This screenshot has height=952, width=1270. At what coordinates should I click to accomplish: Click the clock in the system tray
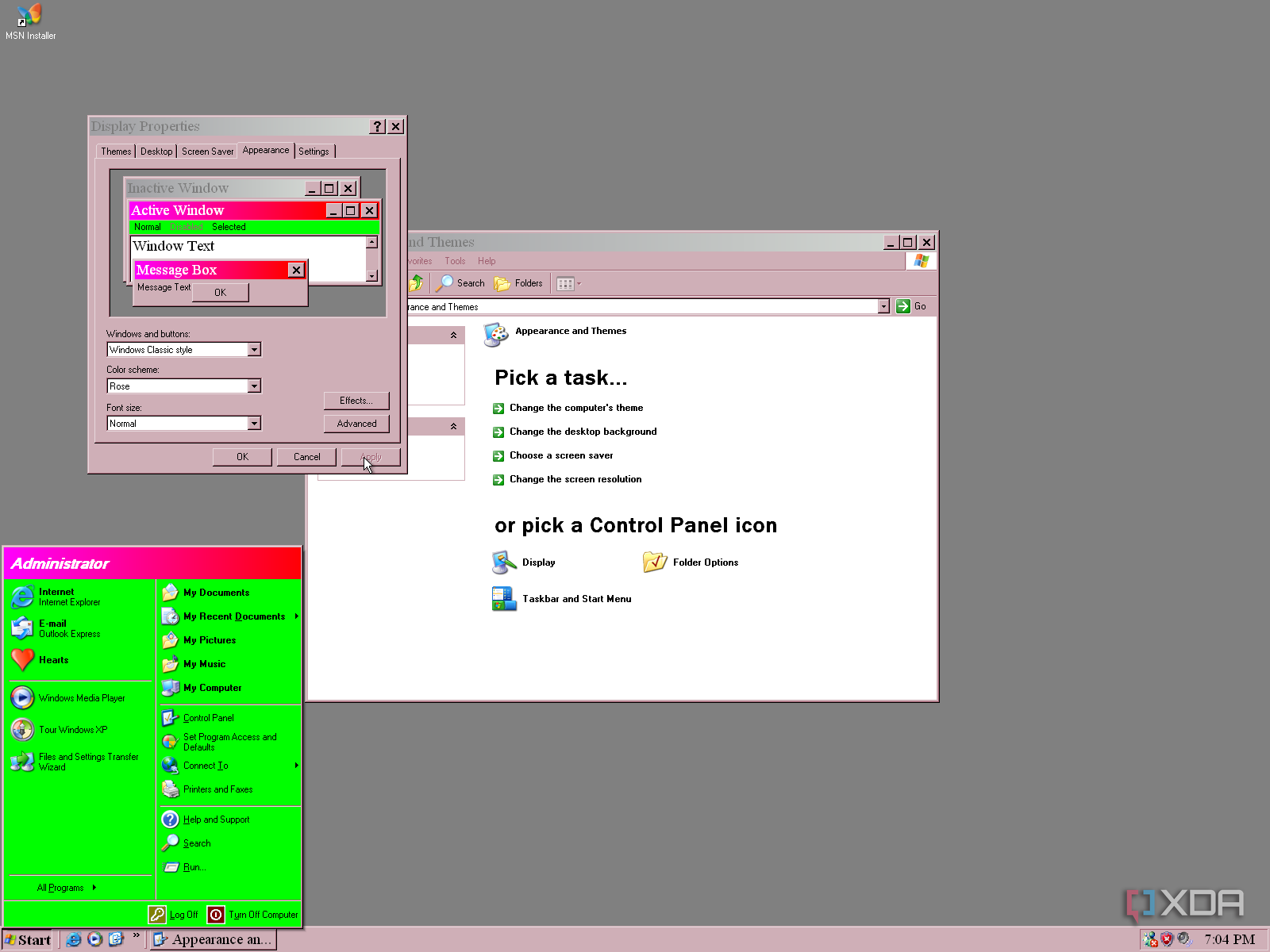click(x=1230, y=940)
